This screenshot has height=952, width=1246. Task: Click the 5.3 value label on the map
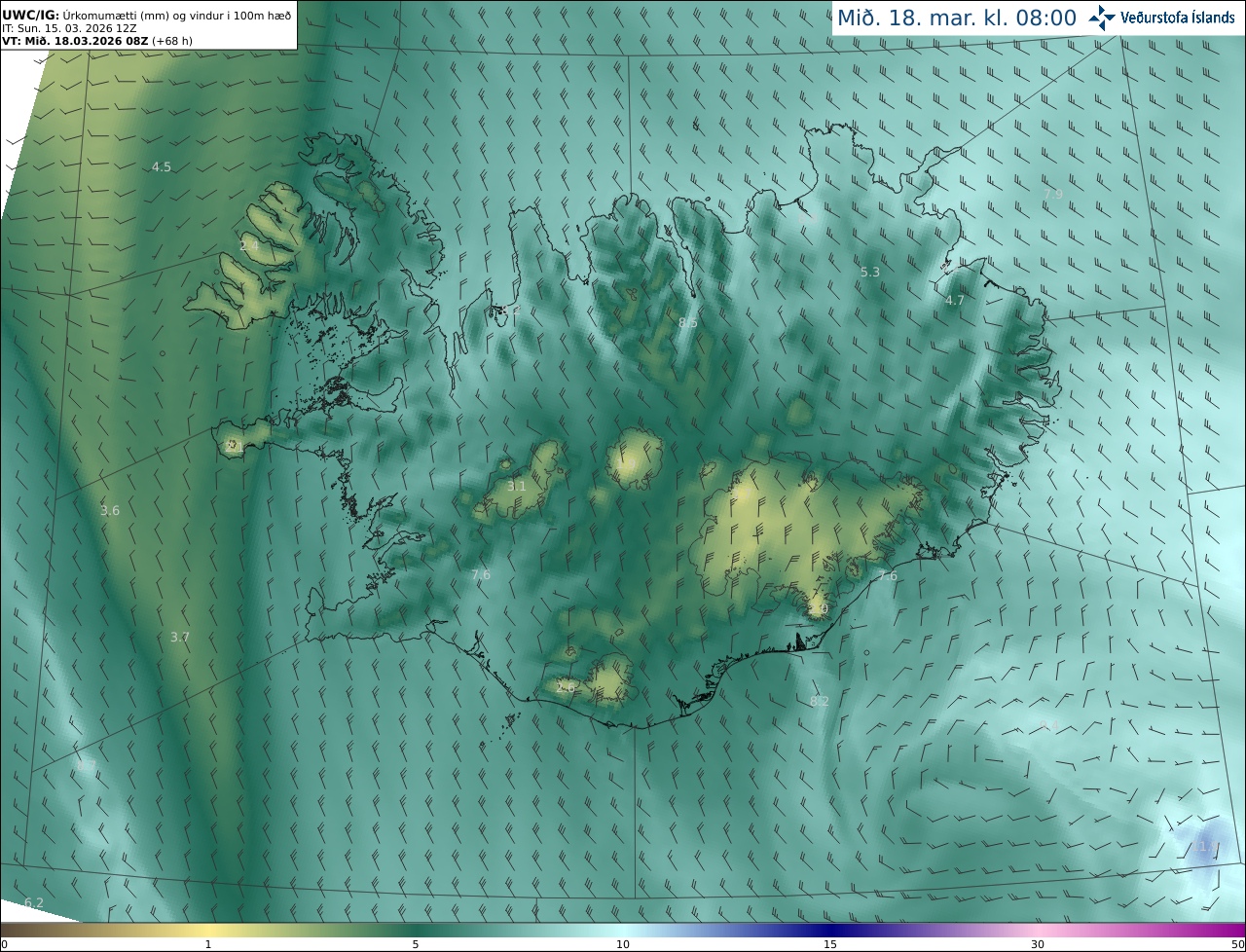tap(870, 272)
